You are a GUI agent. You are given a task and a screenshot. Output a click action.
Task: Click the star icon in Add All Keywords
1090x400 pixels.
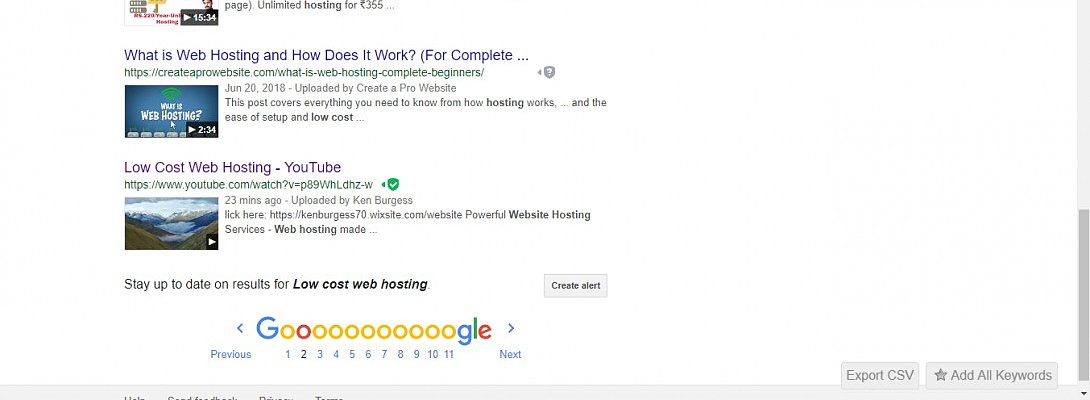[941, 375]
